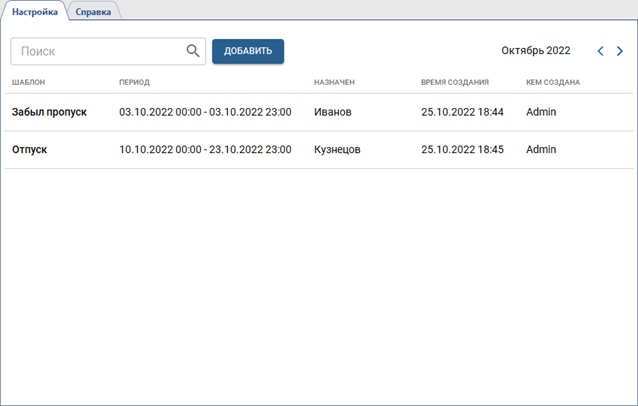Sort by the ПЕРИОД column header
The width and height of the screenshot is (638, 406).
tap(134, 82)
